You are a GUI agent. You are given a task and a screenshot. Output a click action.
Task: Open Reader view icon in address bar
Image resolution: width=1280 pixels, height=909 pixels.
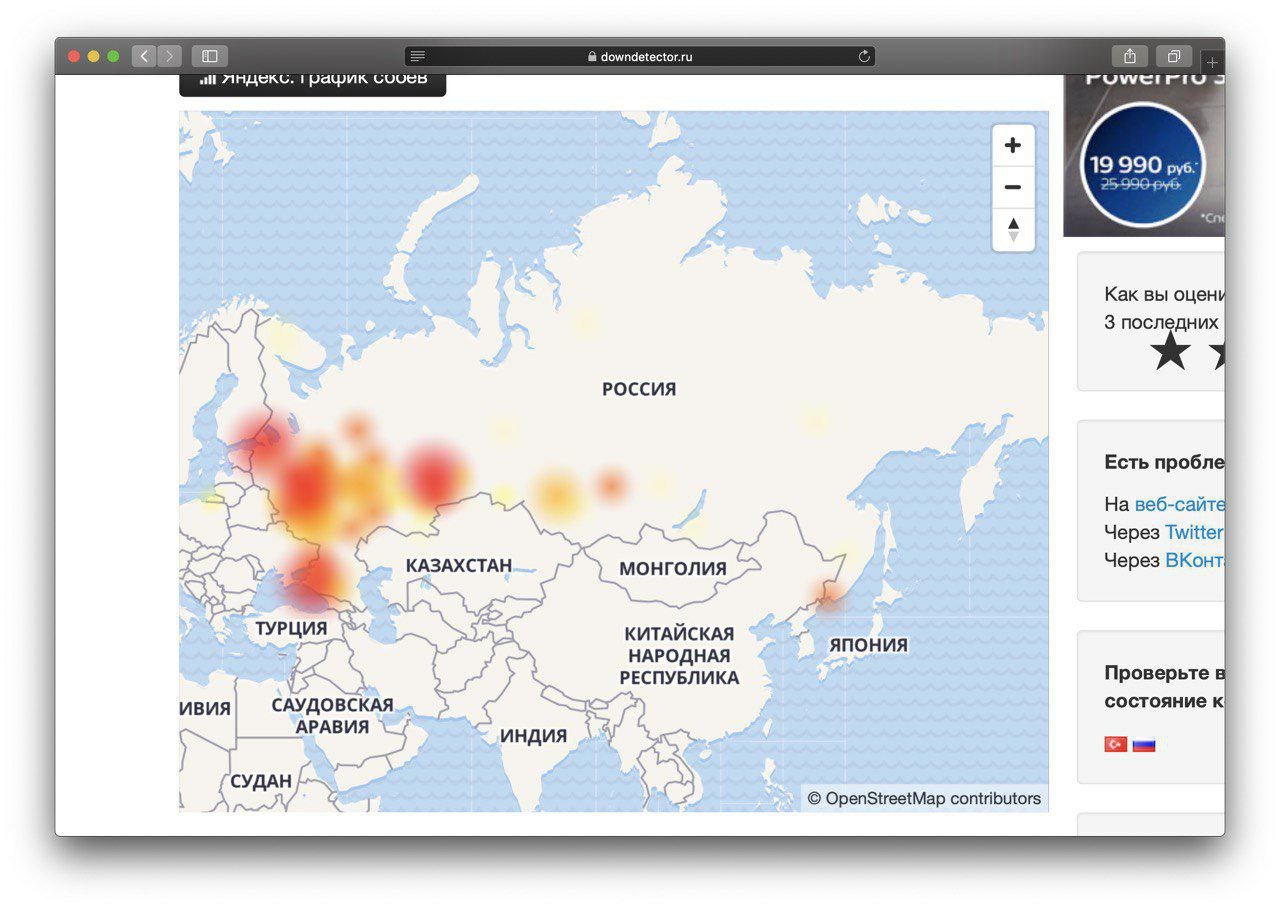418,57
